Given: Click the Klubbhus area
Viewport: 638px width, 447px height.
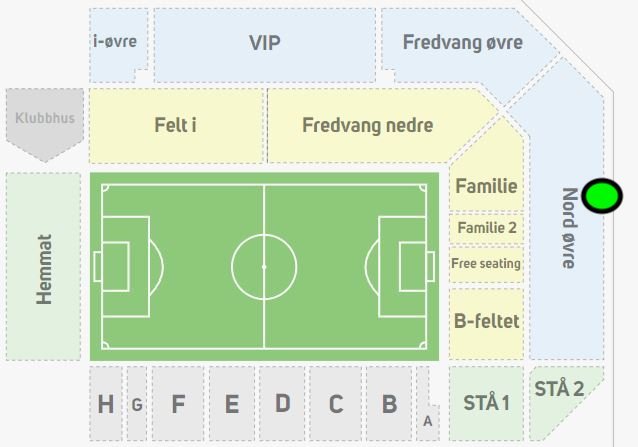Looking at the screenshot, I should 45,120.
